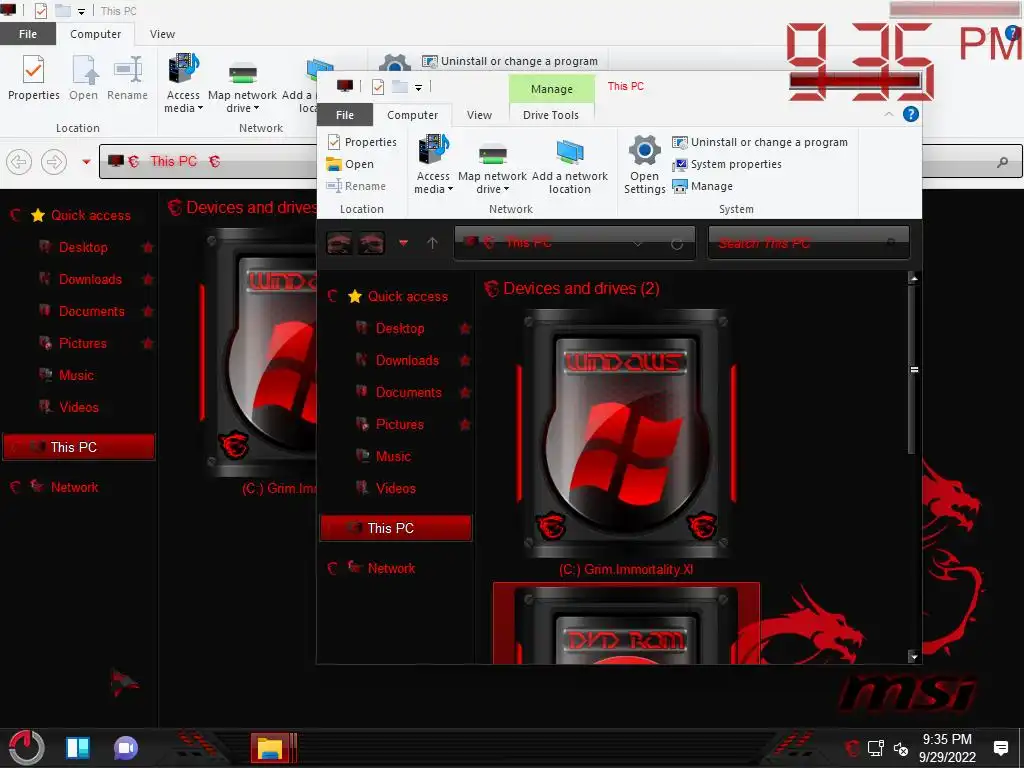Click Manage in the System group

[703, 186]
